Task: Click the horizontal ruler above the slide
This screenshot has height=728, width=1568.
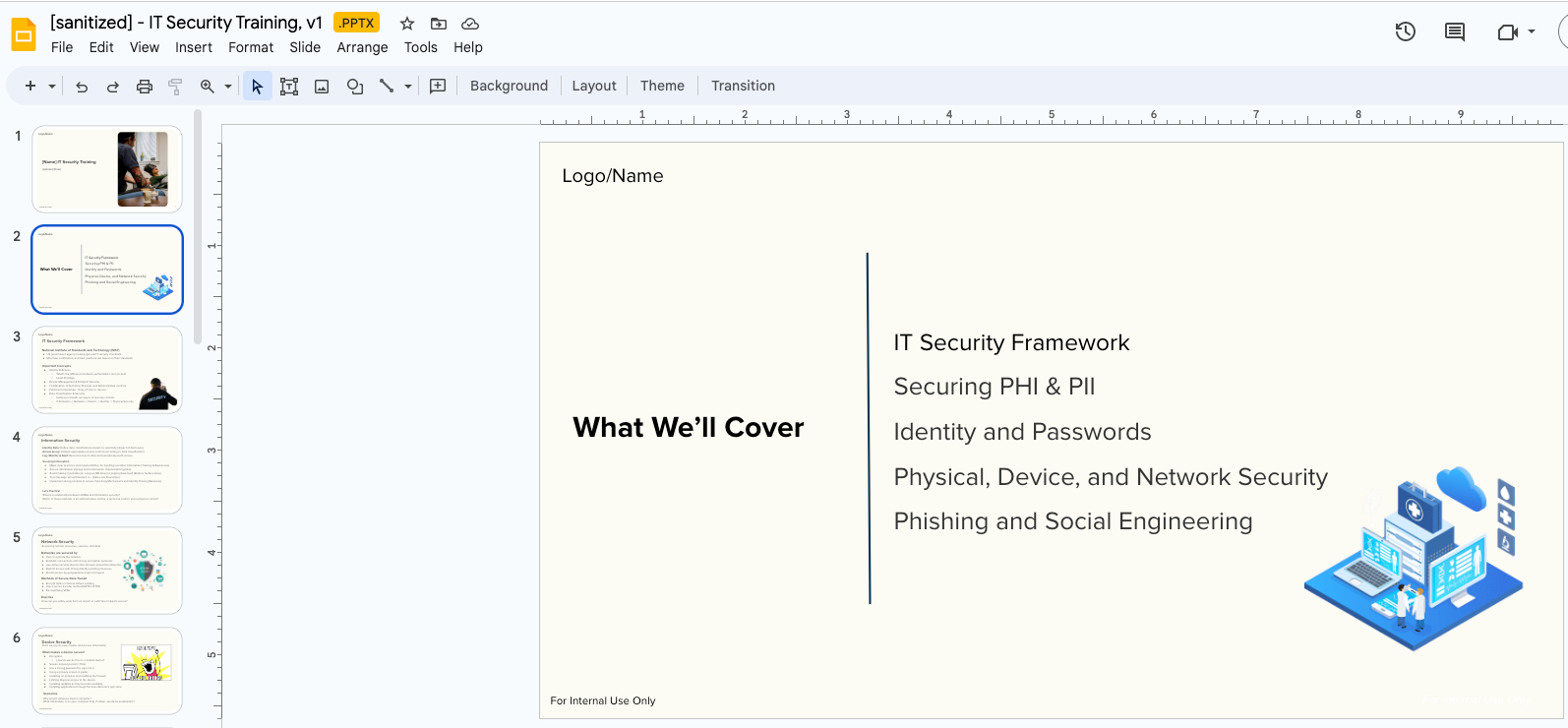Action: pos(1052,115)
